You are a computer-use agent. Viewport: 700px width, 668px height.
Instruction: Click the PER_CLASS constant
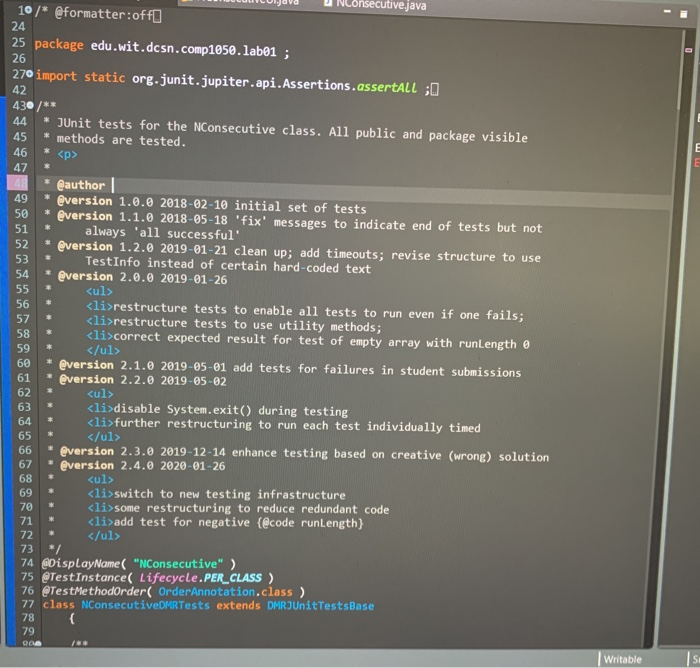(233, 578)
